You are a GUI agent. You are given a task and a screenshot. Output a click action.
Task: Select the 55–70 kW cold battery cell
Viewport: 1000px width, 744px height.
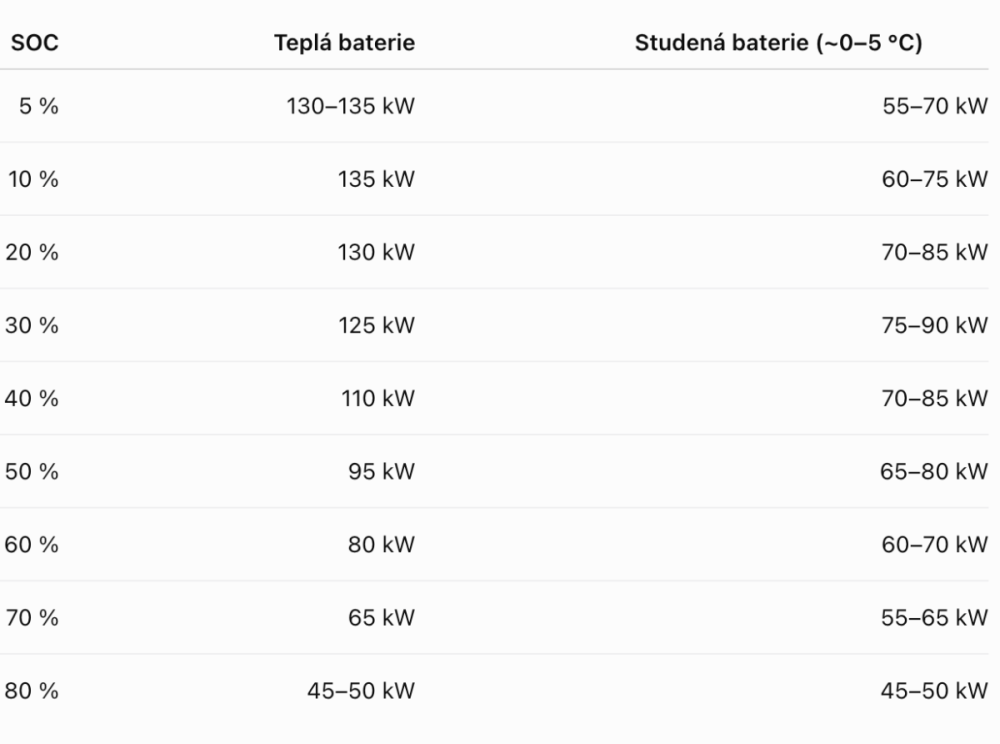935,106
